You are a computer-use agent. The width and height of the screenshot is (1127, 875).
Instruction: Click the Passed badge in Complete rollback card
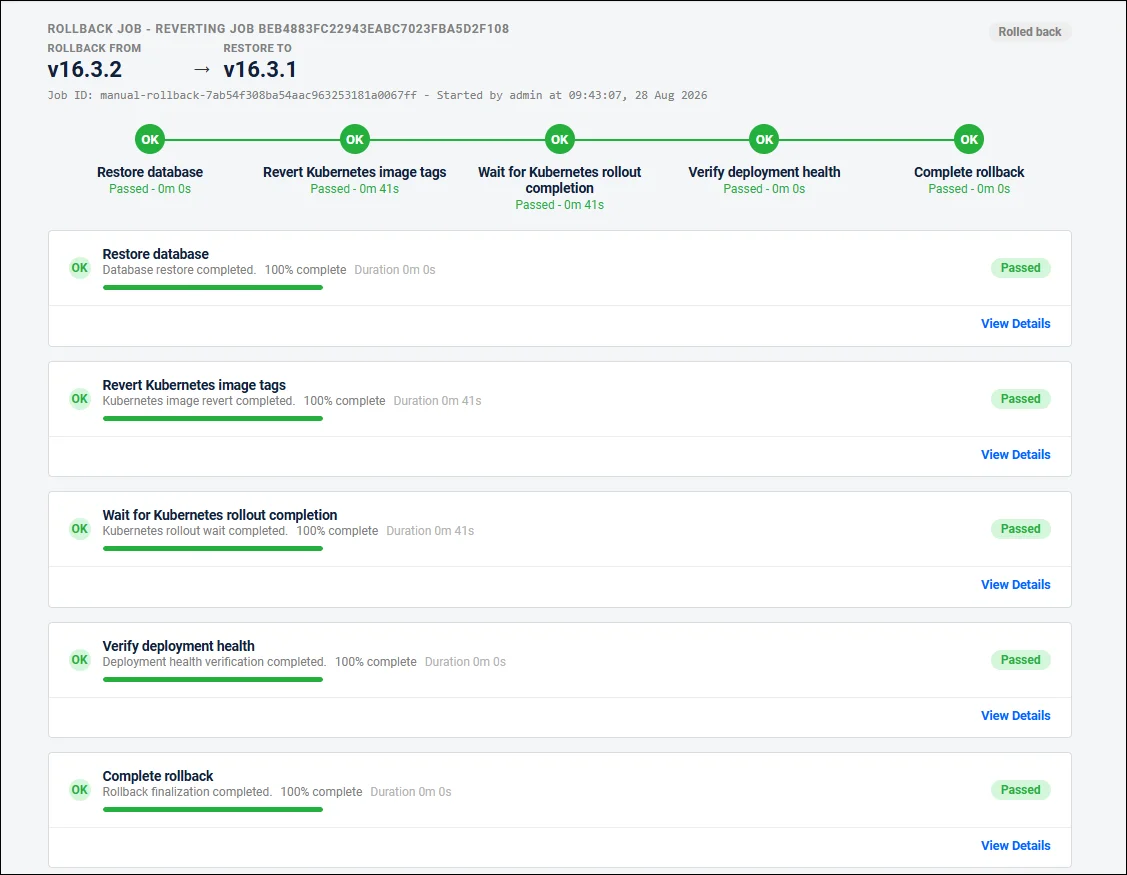pos(1020,790)
